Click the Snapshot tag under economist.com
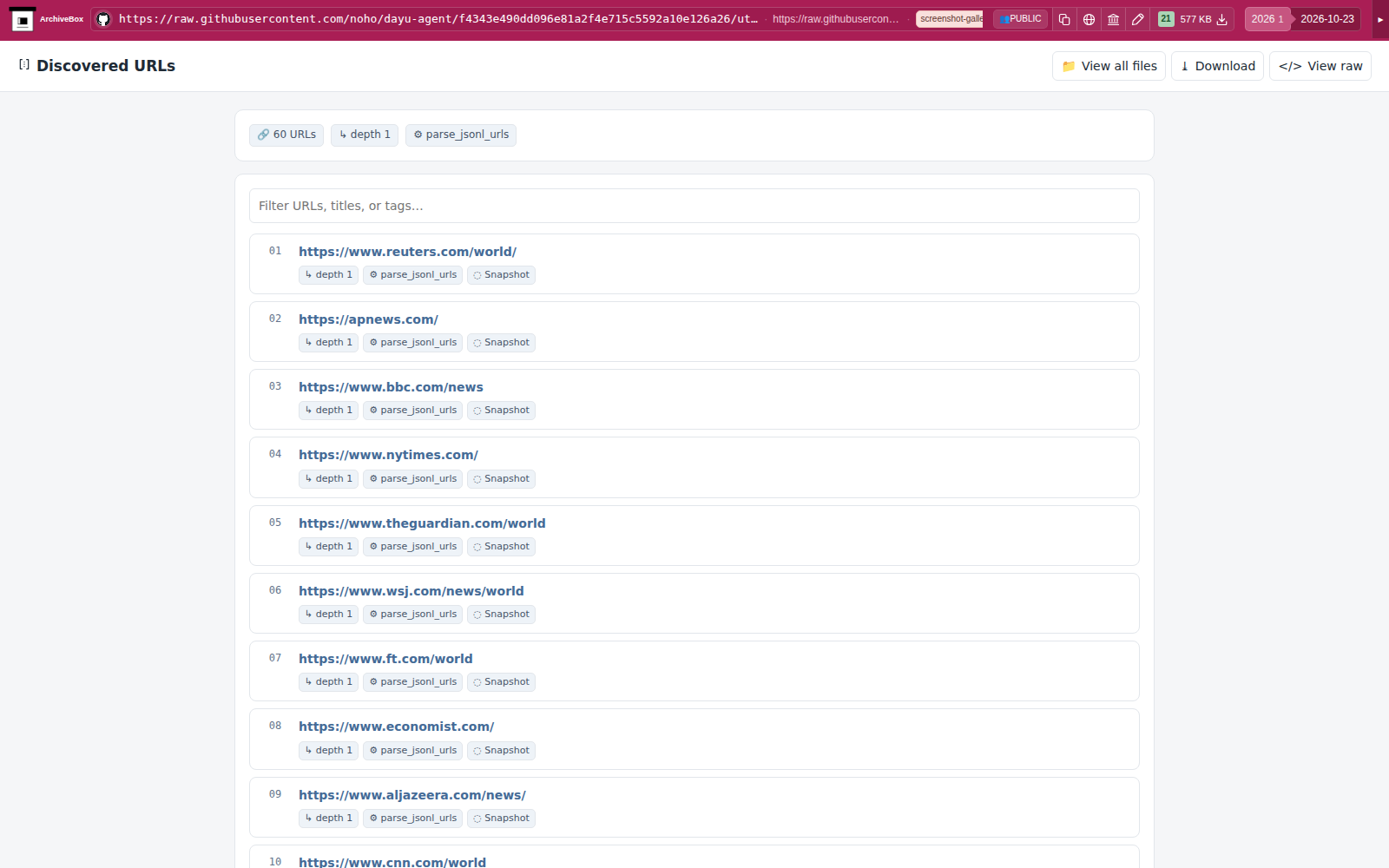 (x=501, y=751)
